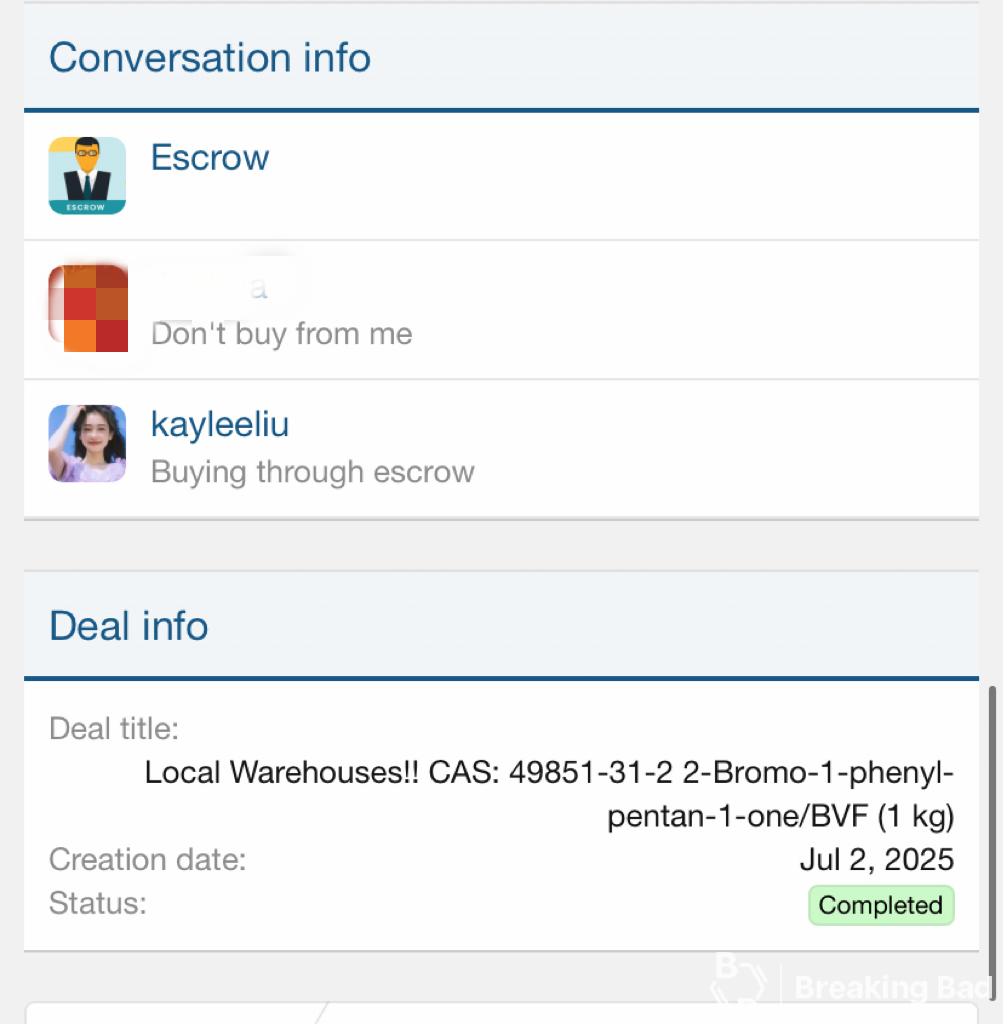Viewport: 1003px width, 1024px height.
Task: Click the Escrow username link
Action: coord(210,157)
